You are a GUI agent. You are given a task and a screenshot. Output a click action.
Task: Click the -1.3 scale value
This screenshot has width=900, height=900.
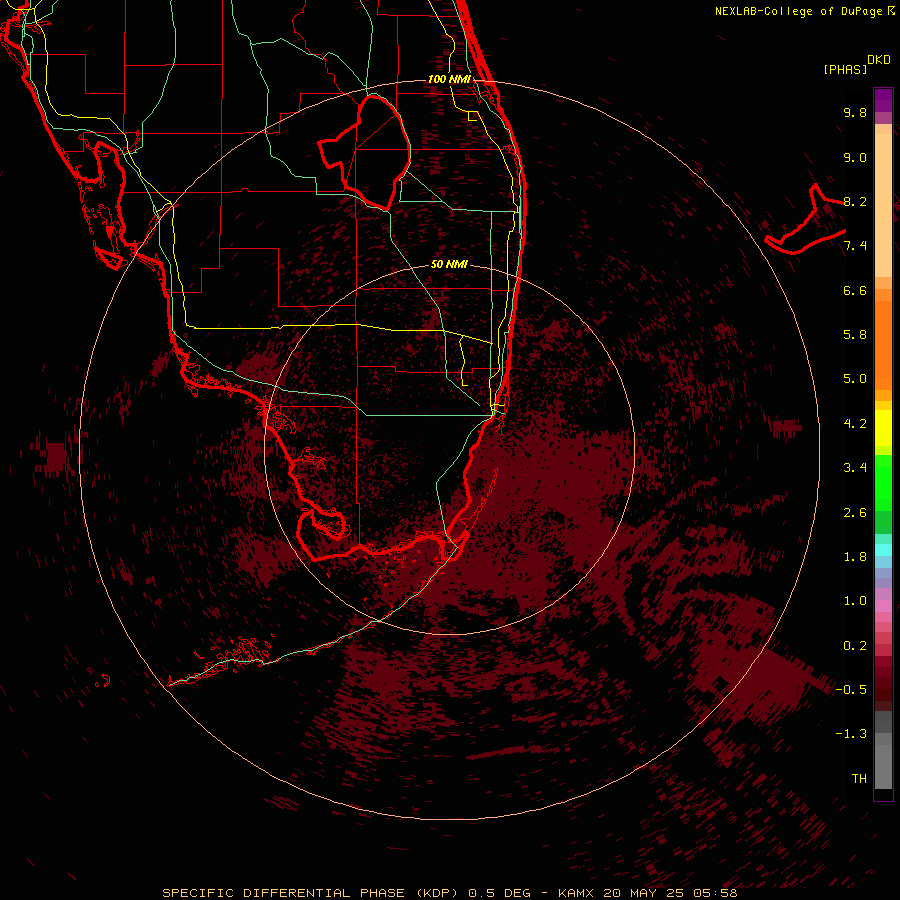pyautogui.click(x=851, y=734)
